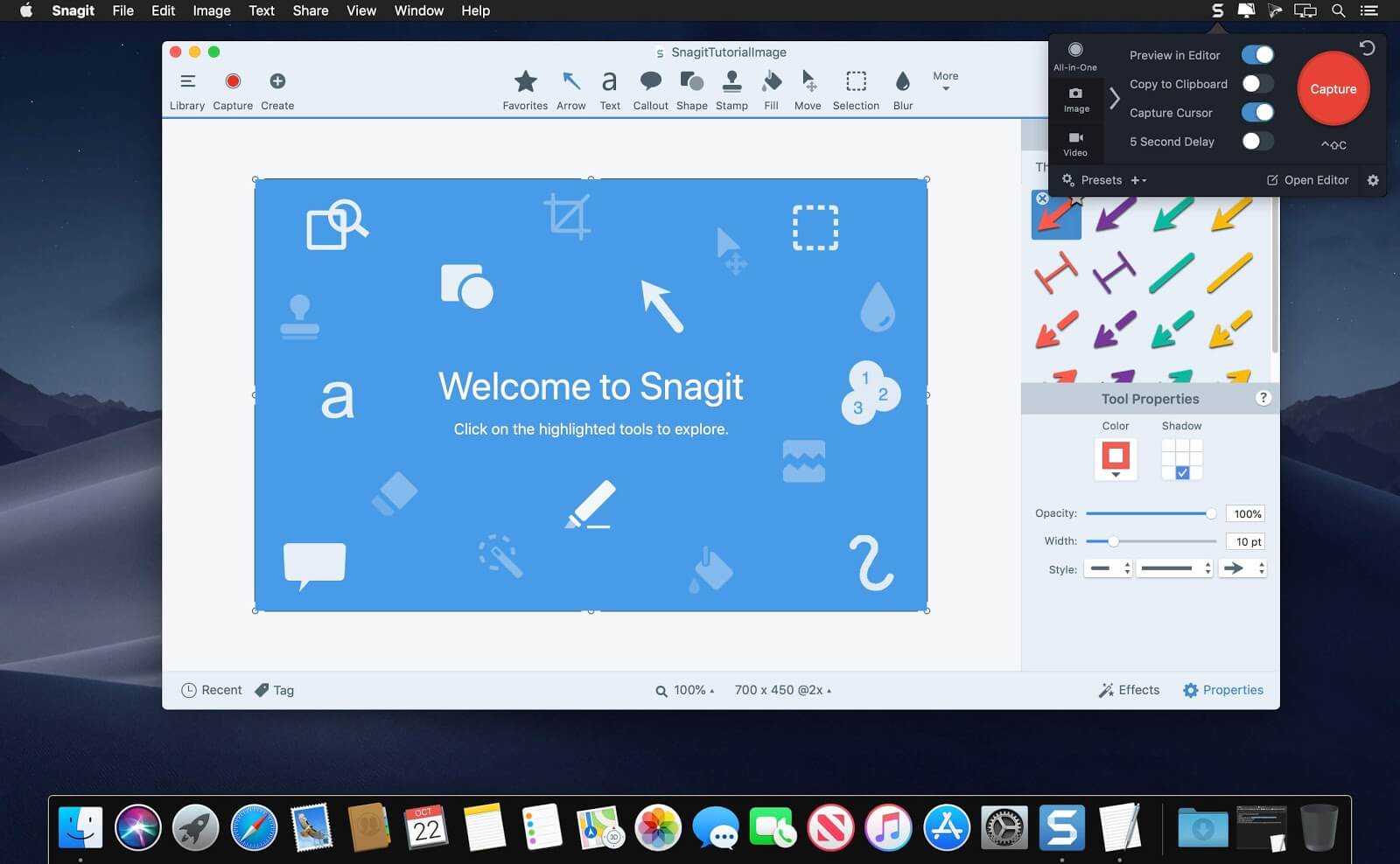Image resolution: width=1400 pixels, height=864 pixels.
Task: Expand the More tools dropdown
Action: click(x=945, y=80)
